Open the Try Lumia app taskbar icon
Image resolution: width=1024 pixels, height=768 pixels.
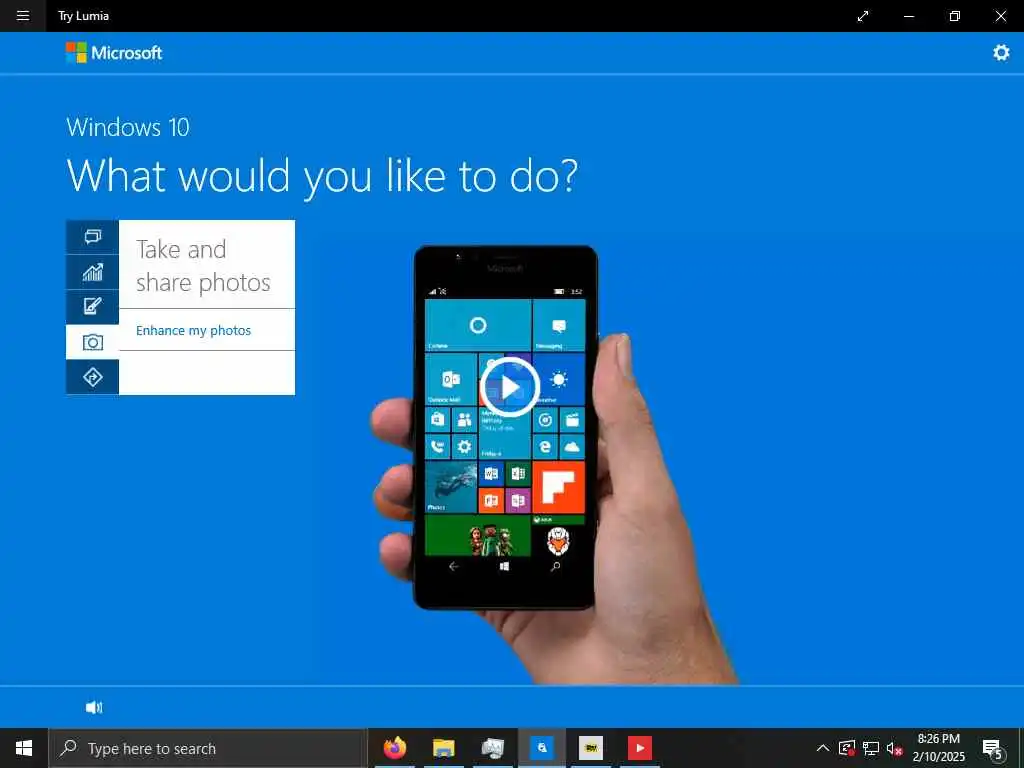541,748
